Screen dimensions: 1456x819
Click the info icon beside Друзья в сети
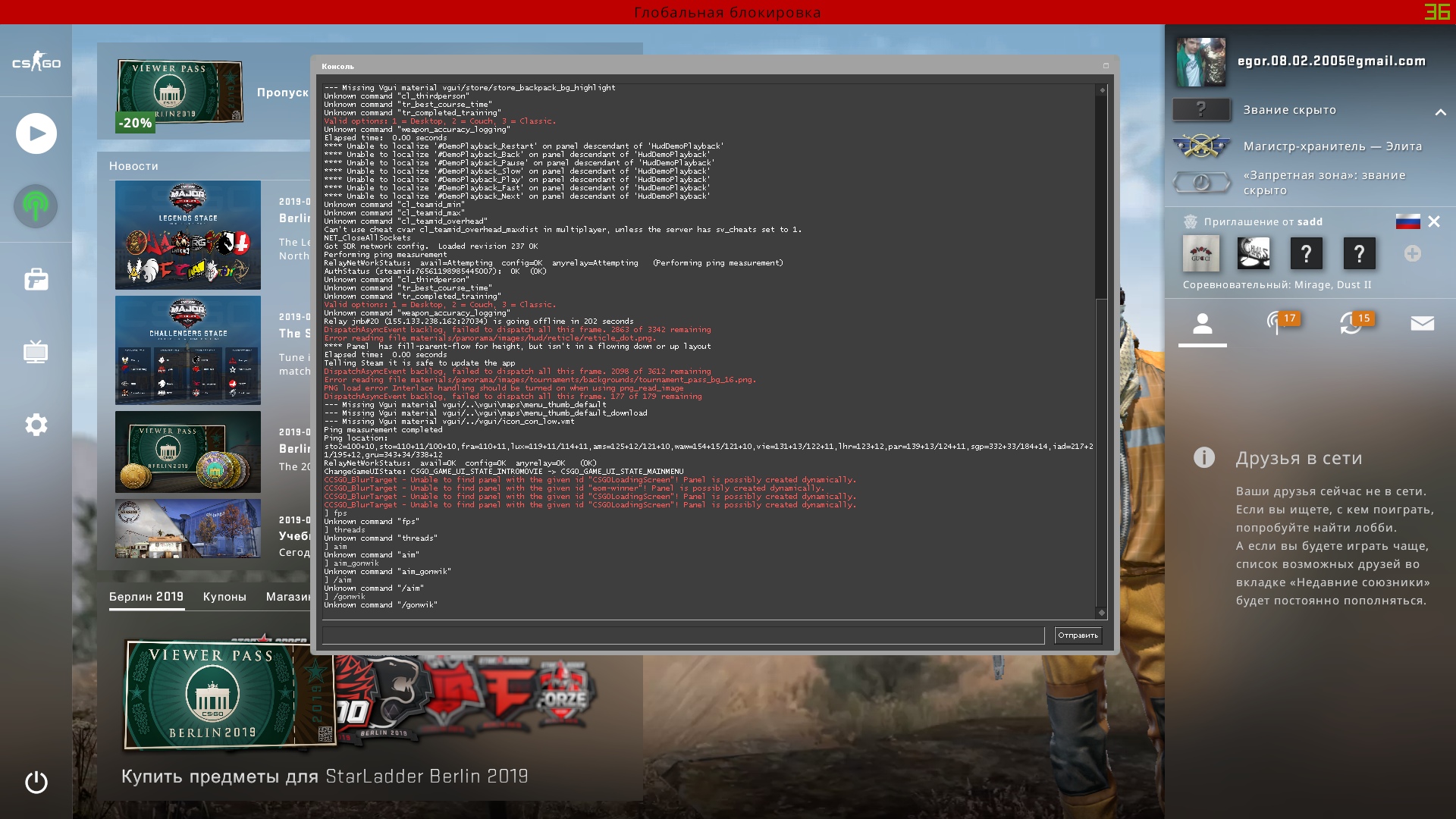click(1203, 457)
